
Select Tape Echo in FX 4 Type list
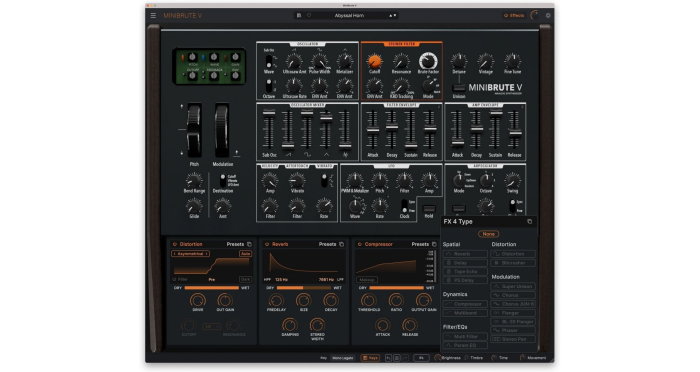coord(465,272)
